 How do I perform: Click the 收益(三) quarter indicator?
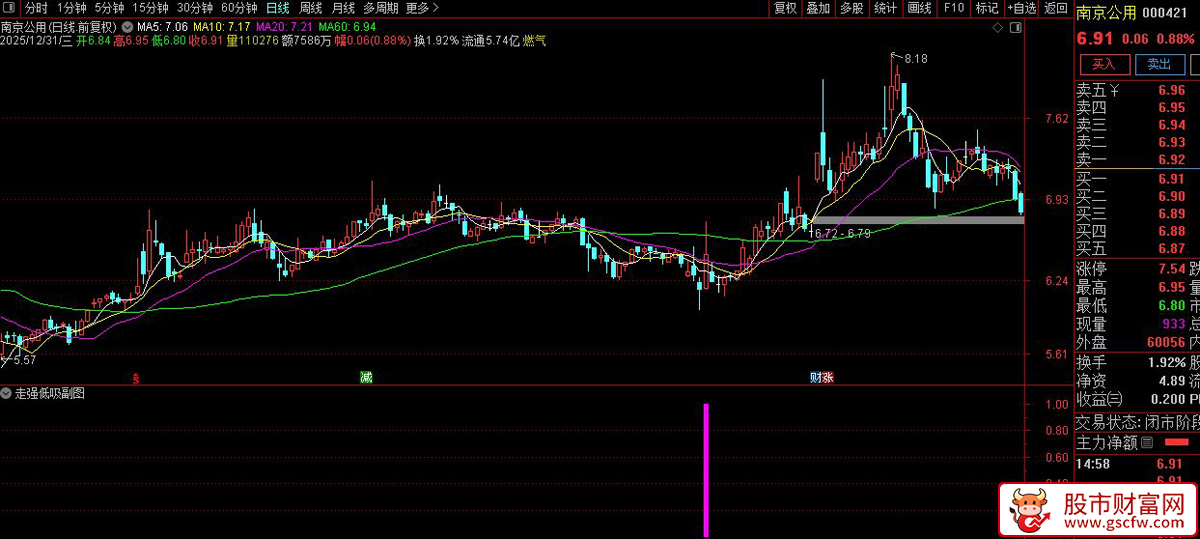1097,399
